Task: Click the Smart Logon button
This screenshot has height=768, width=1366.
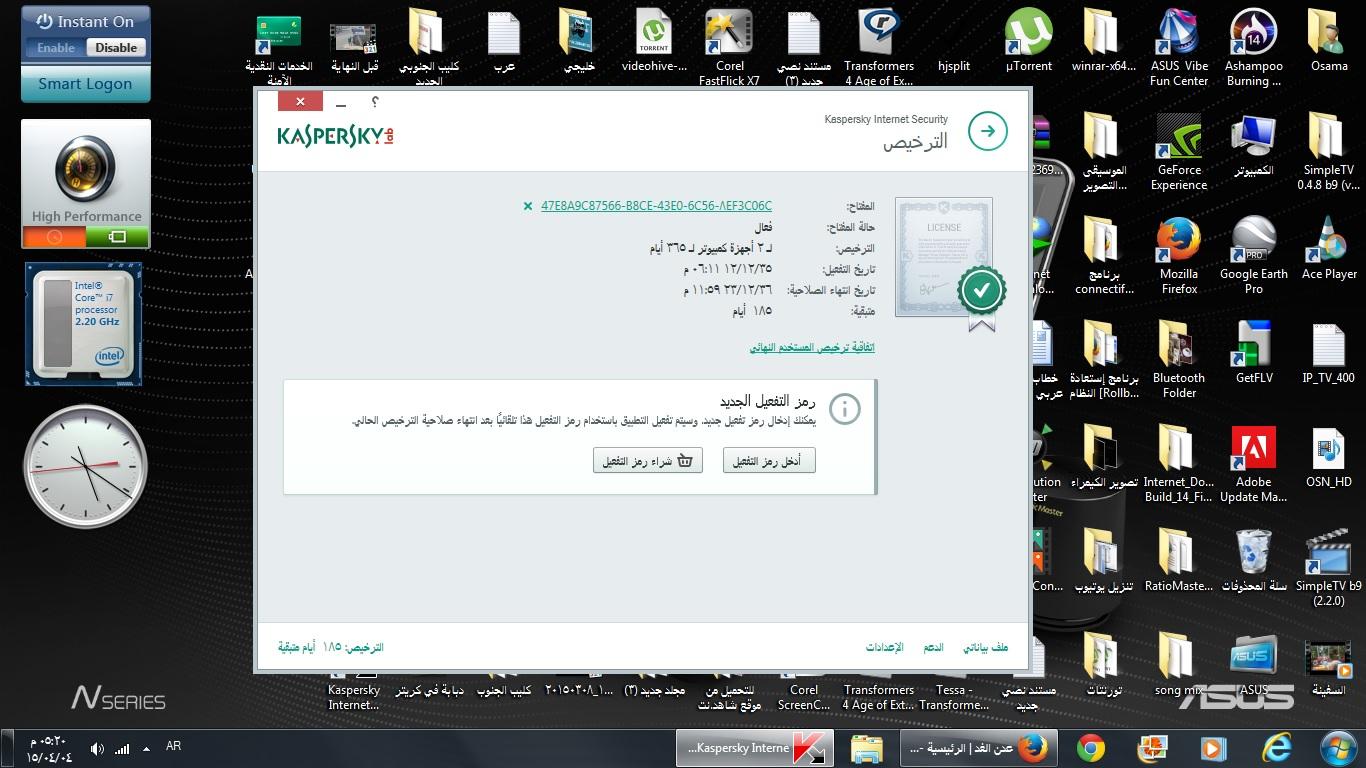Action: [x=85, y=84]
